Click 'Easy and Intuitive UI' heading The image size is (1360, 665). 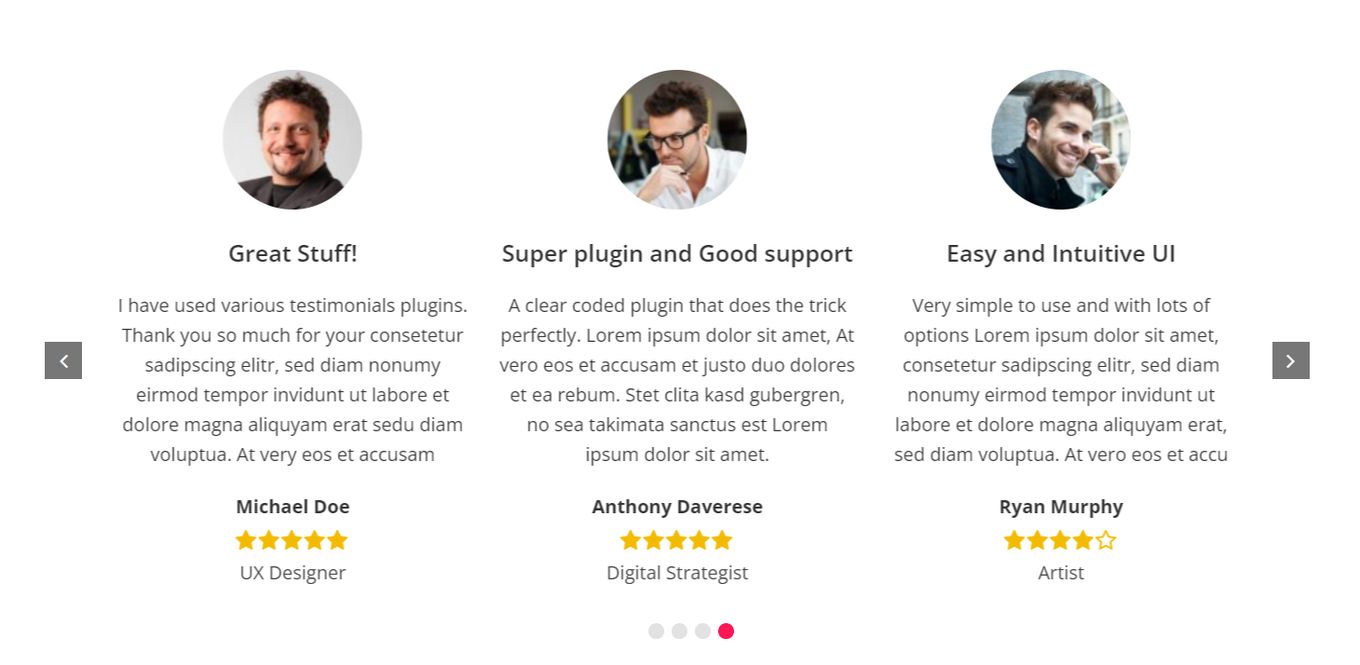1061,254
